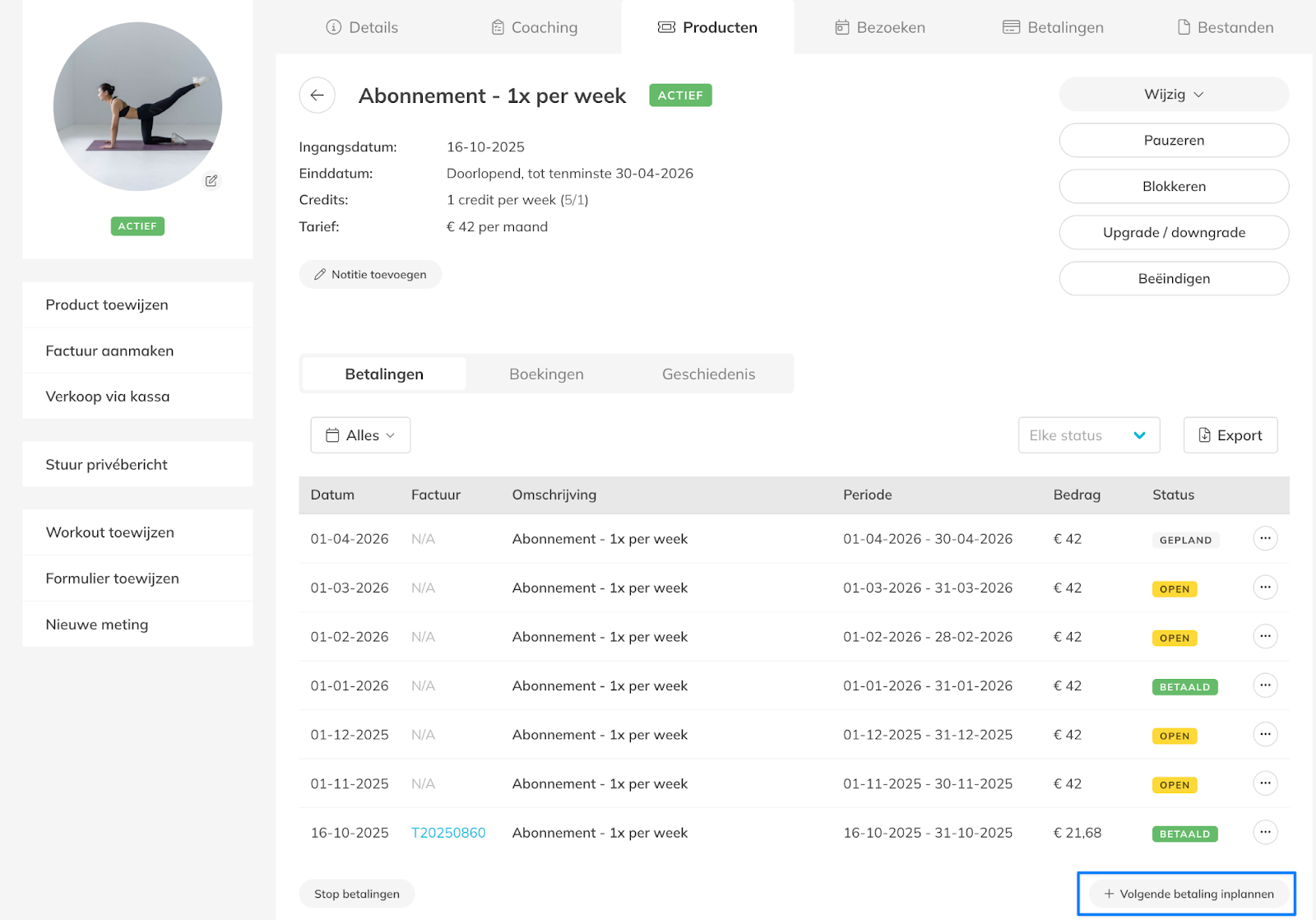
Task: Click the back arrow beside the subscription title
Action: 317,95
